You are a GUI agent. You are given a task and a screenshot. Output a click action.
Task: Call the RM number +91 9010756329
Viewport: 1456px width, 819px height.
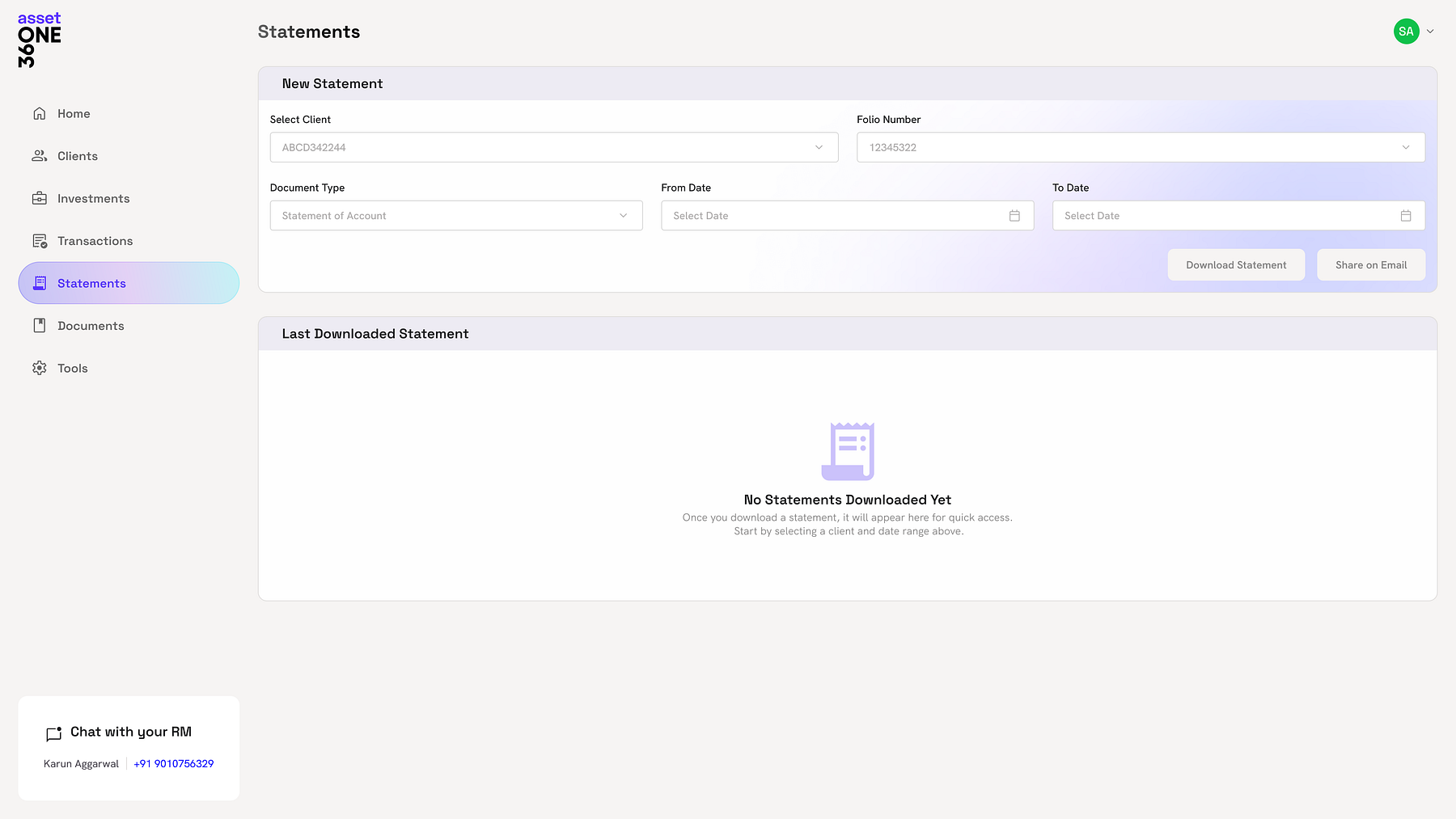(x=173, y=763)
